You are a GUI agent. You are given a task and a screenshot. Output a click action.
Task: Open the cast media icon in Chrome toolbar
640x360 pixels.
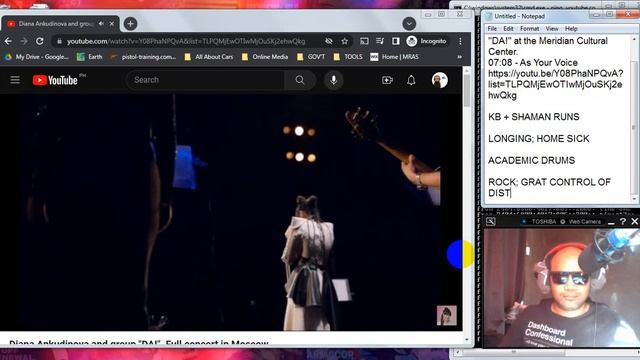pyautogui.click(x=364, y=41)
